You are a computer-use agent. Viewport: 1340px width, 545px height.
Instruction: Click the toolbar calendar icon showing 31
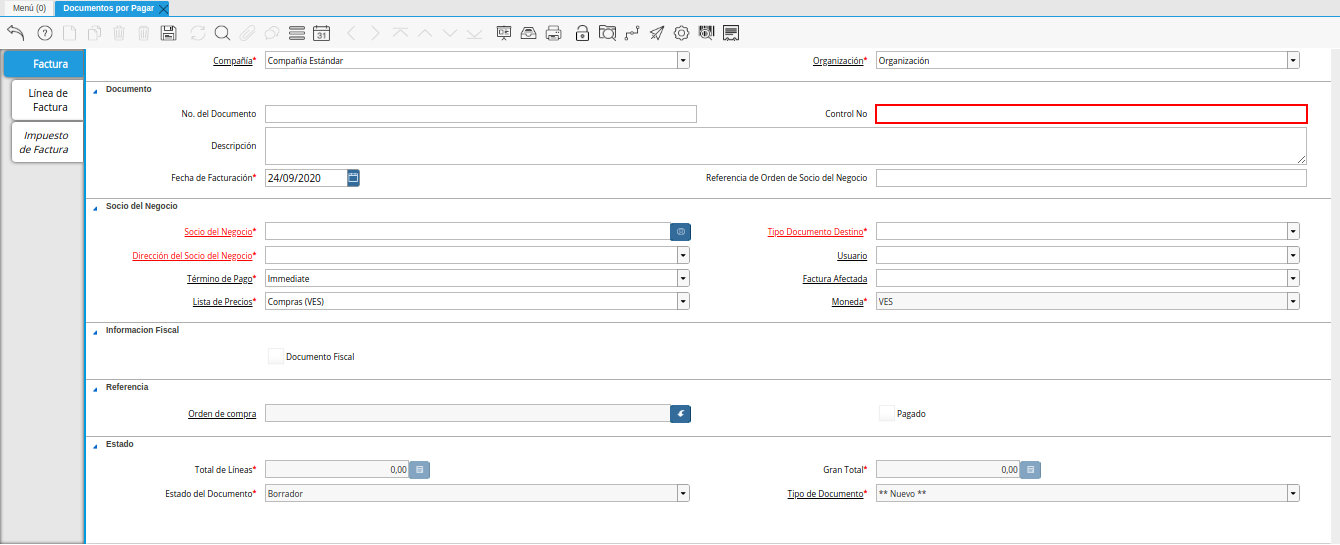point(321,33)
